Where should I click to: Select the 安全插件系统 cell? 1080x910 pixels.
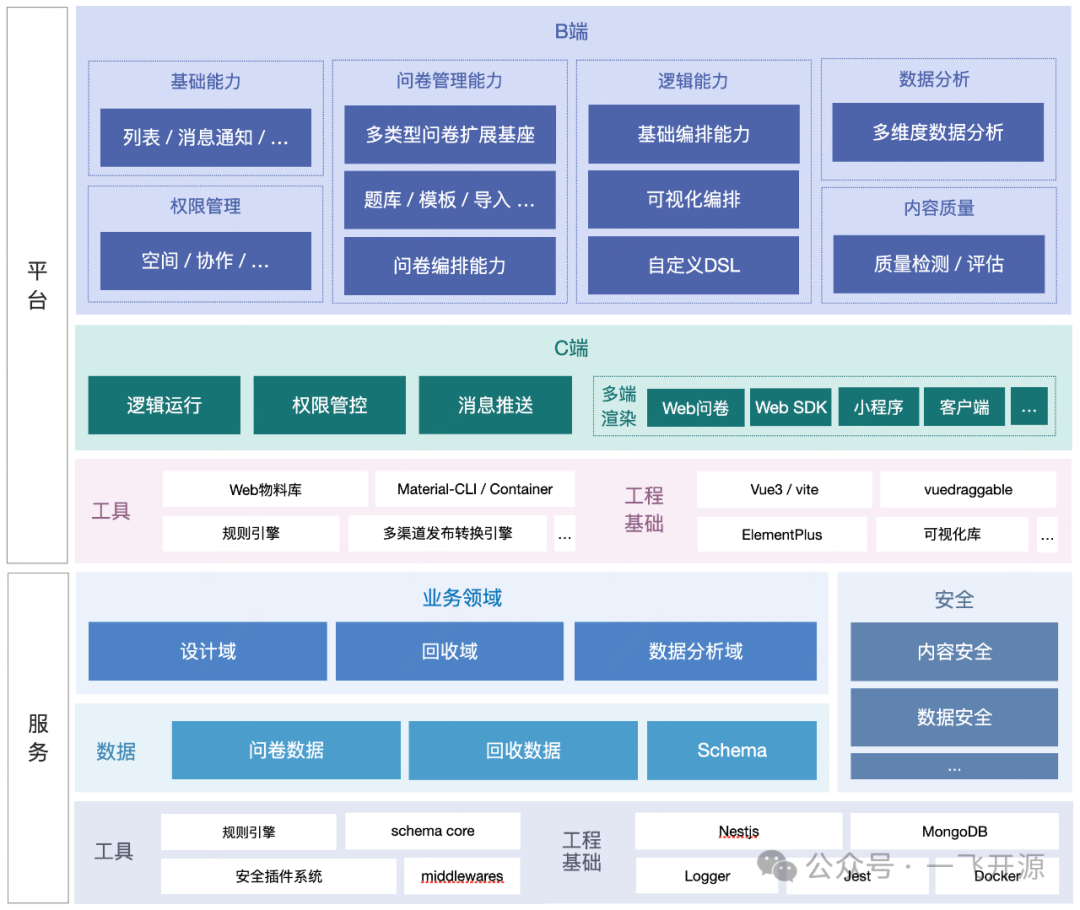click(x=279, y=876)
